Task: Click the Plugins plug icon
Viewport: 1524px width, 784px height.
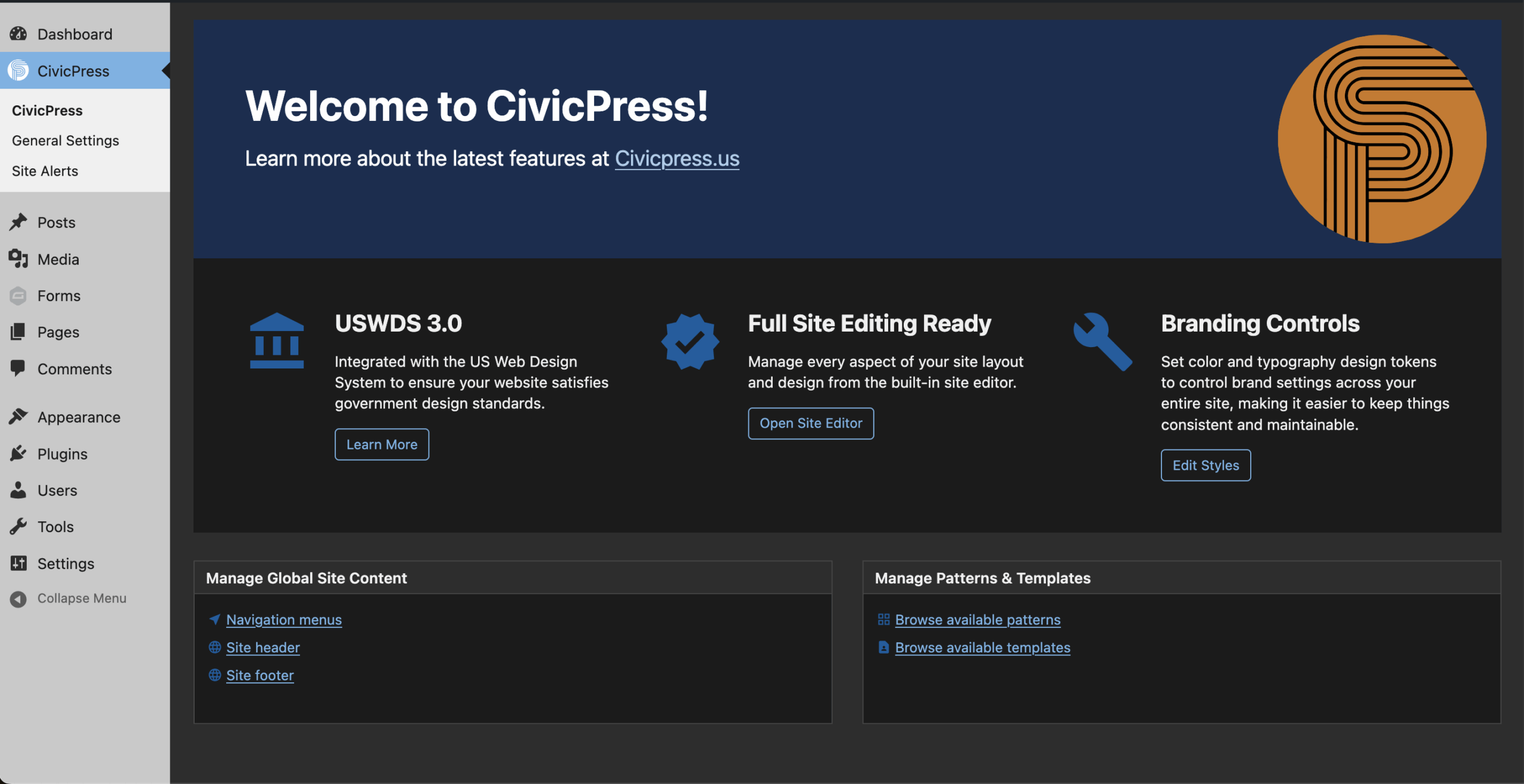Action: pos(18,454)
